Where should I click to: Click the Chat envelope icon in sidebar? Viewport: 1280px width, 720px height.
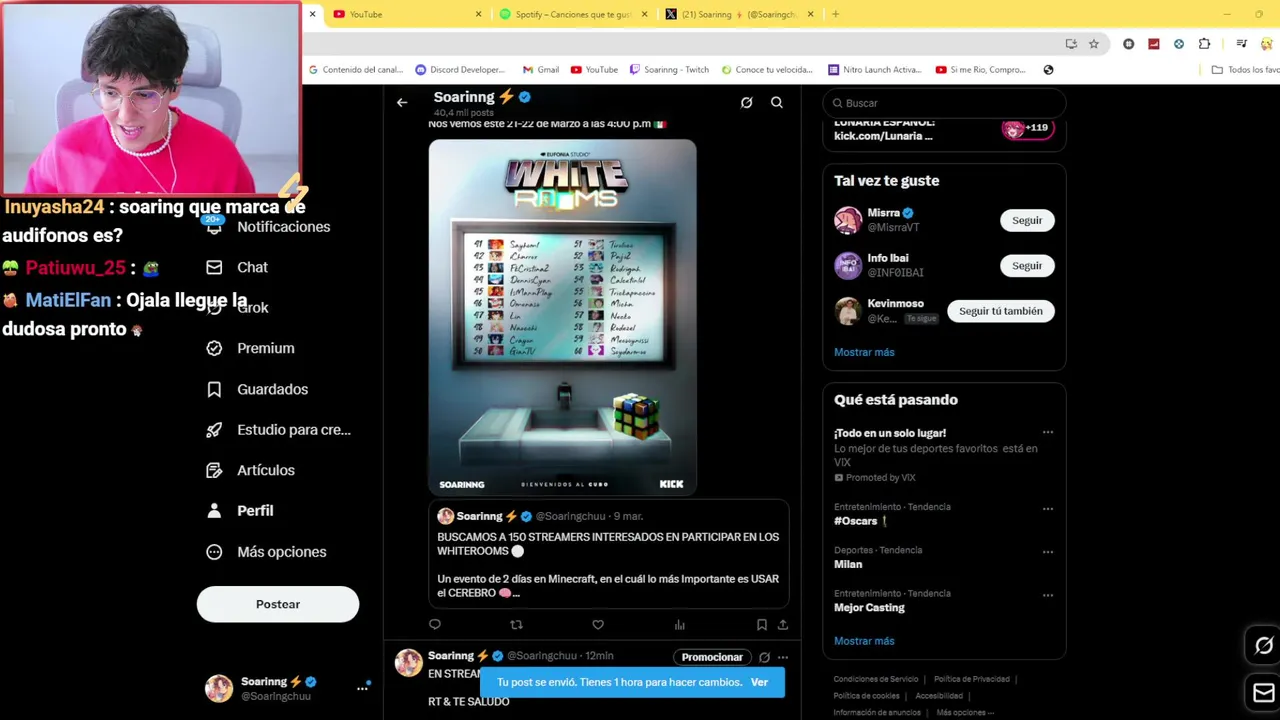214,267
